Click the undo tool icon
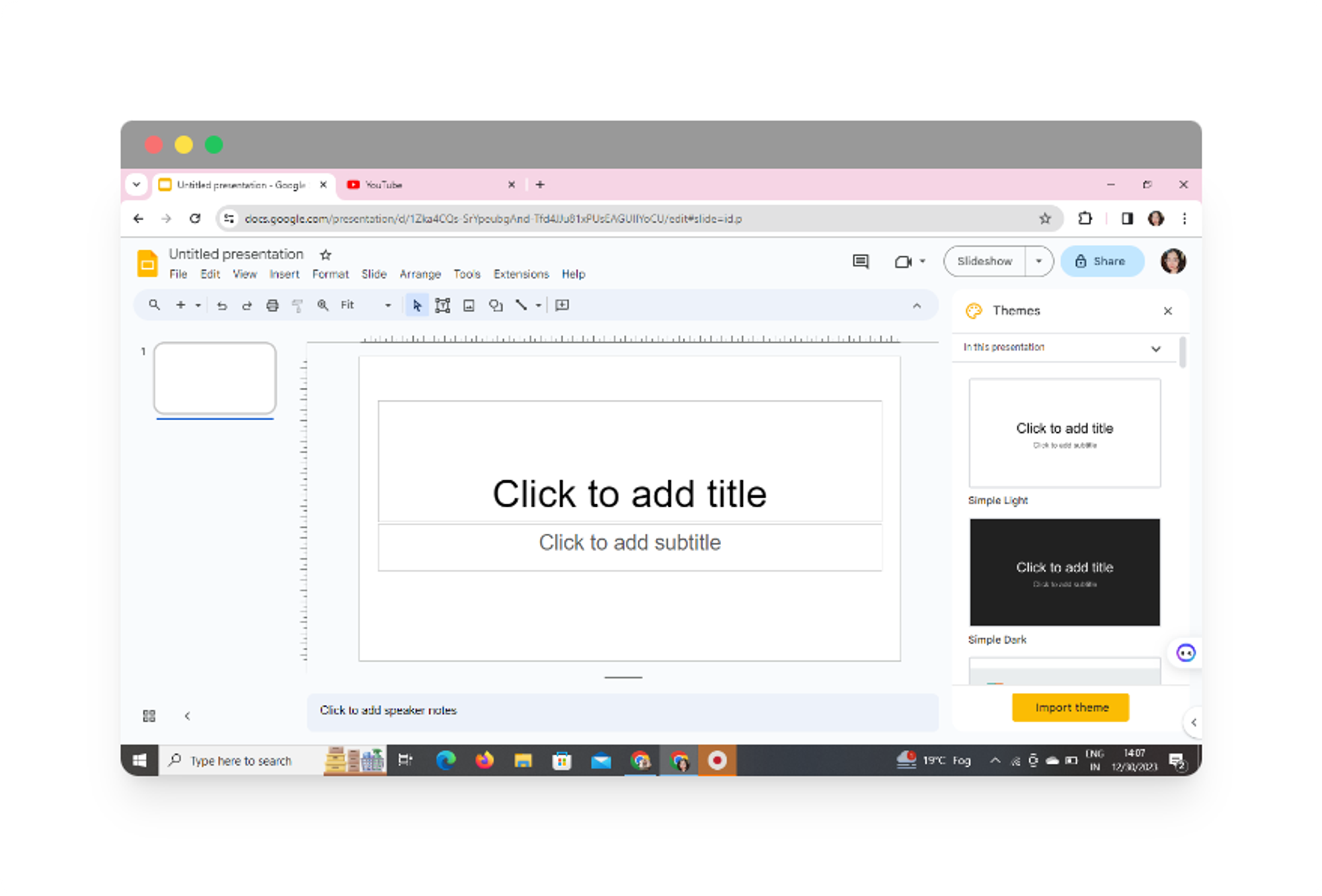The height and width of the screenshot is (896, 1322). [221, 306]
